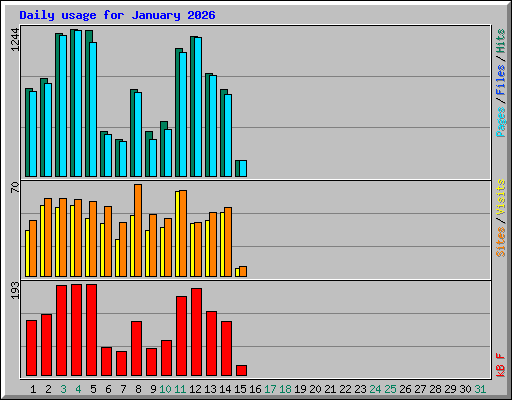Click day 20 on the x-axis
The image size is (512, 400).
pos(315,389)
